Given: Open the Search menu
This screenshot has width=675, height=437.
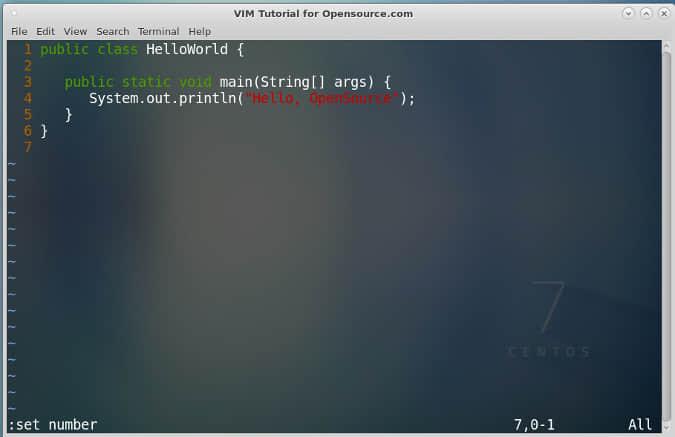Looking at the screenshot, I should coord(112,31).
